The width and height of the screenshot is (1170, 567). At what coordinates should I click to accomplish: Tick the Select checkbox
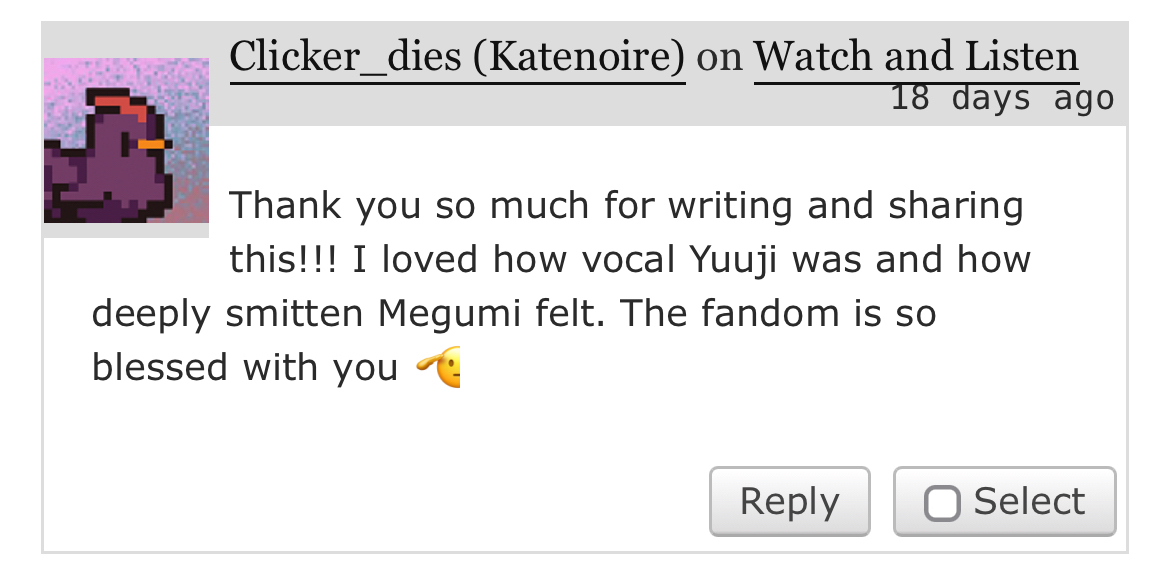coord(942,502)
